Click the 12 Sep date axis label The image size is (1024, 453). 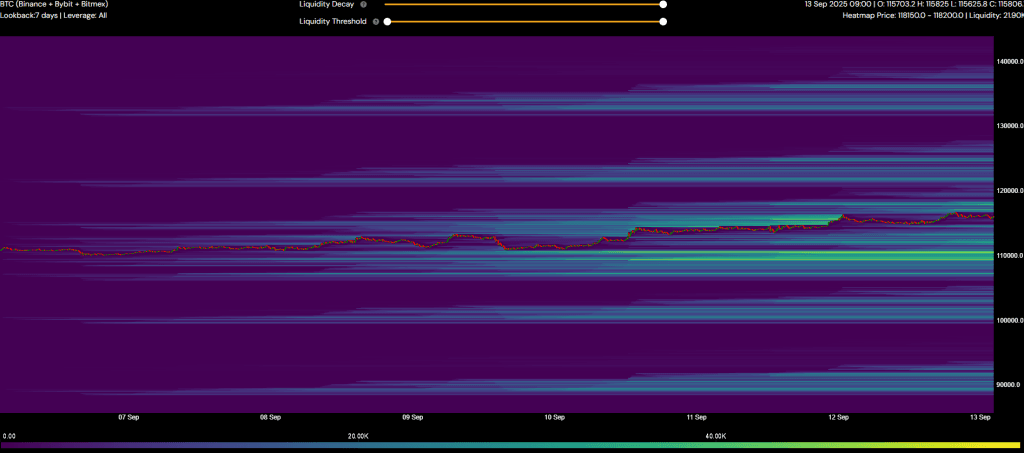pyautogui.click(x=838, y=416)
